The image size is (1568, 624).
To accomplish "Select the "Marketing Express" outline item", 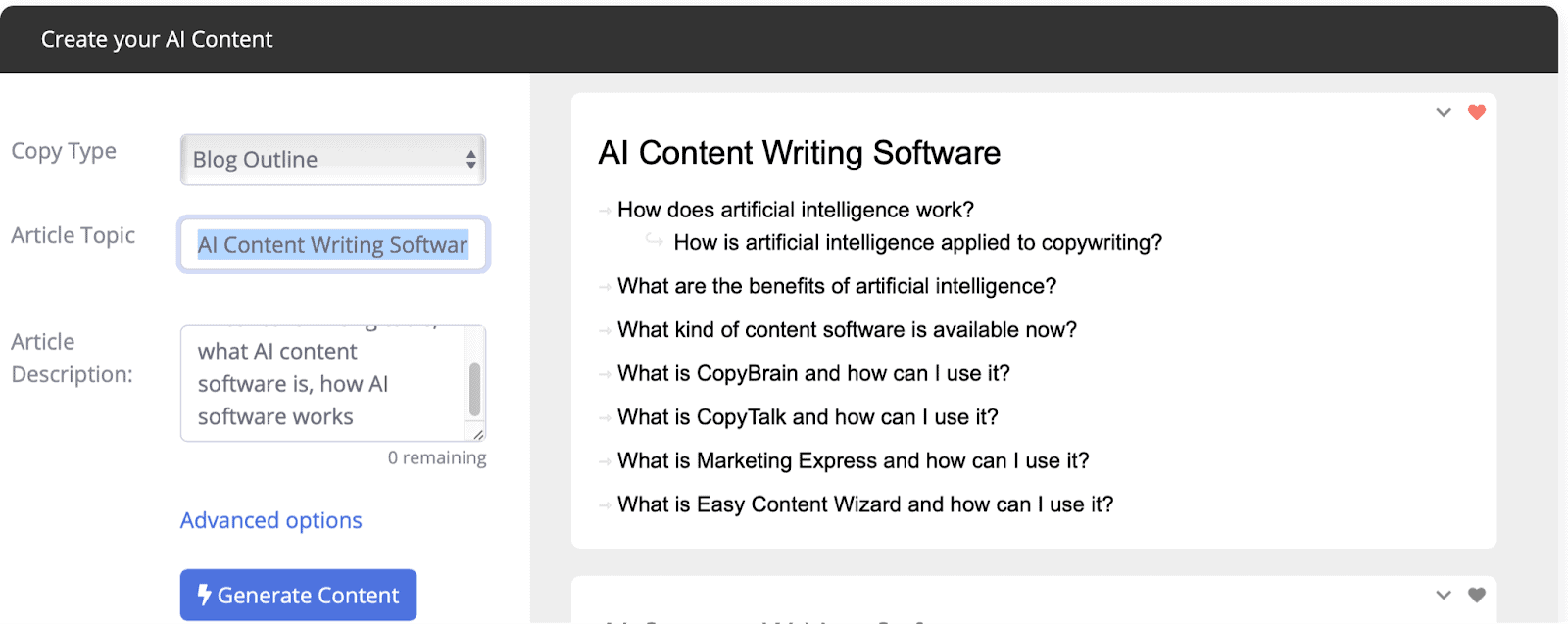I will [853, 460].
